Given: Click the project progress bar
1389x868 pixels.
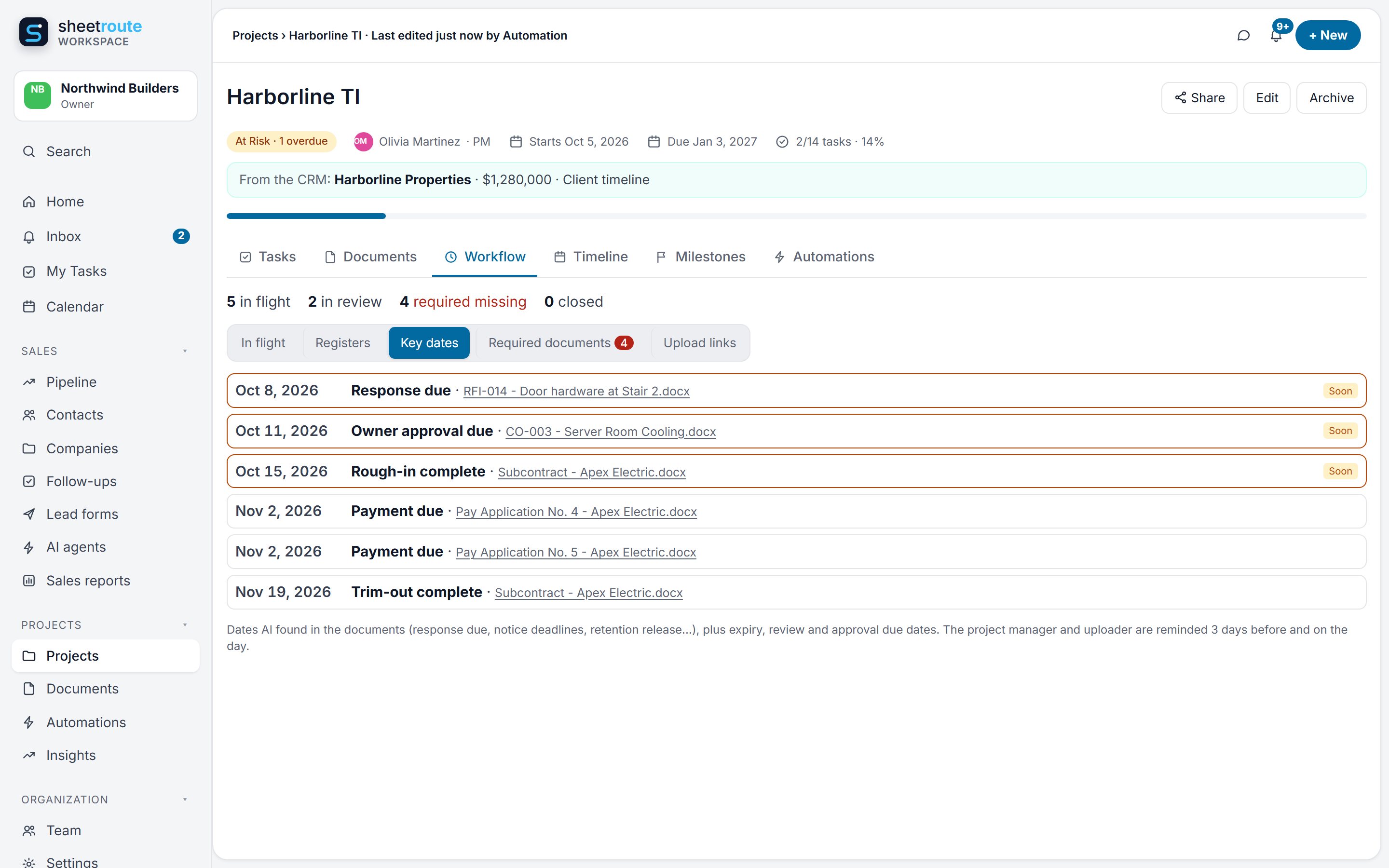Looking at the screenshot, I should point(796,216).
